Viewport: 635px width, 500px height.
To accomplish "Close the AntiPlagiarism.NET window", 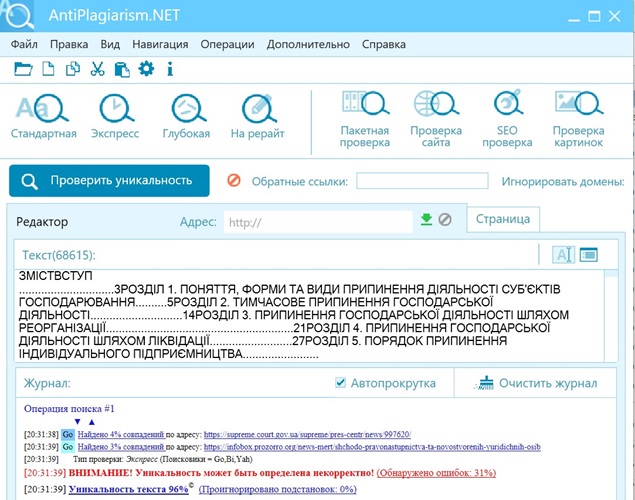I will 615,16.
